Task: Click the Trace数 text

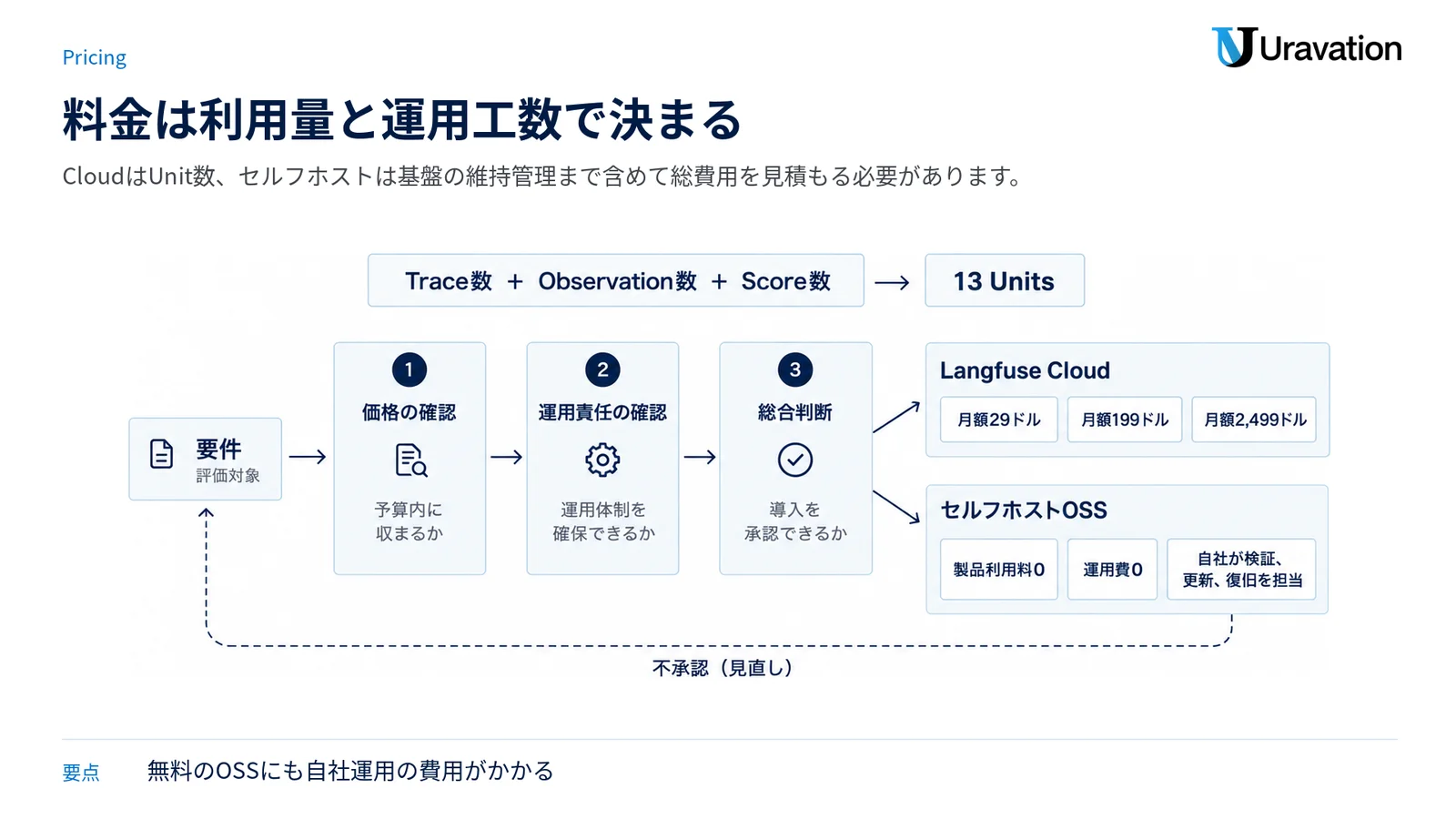Action: 449,281
